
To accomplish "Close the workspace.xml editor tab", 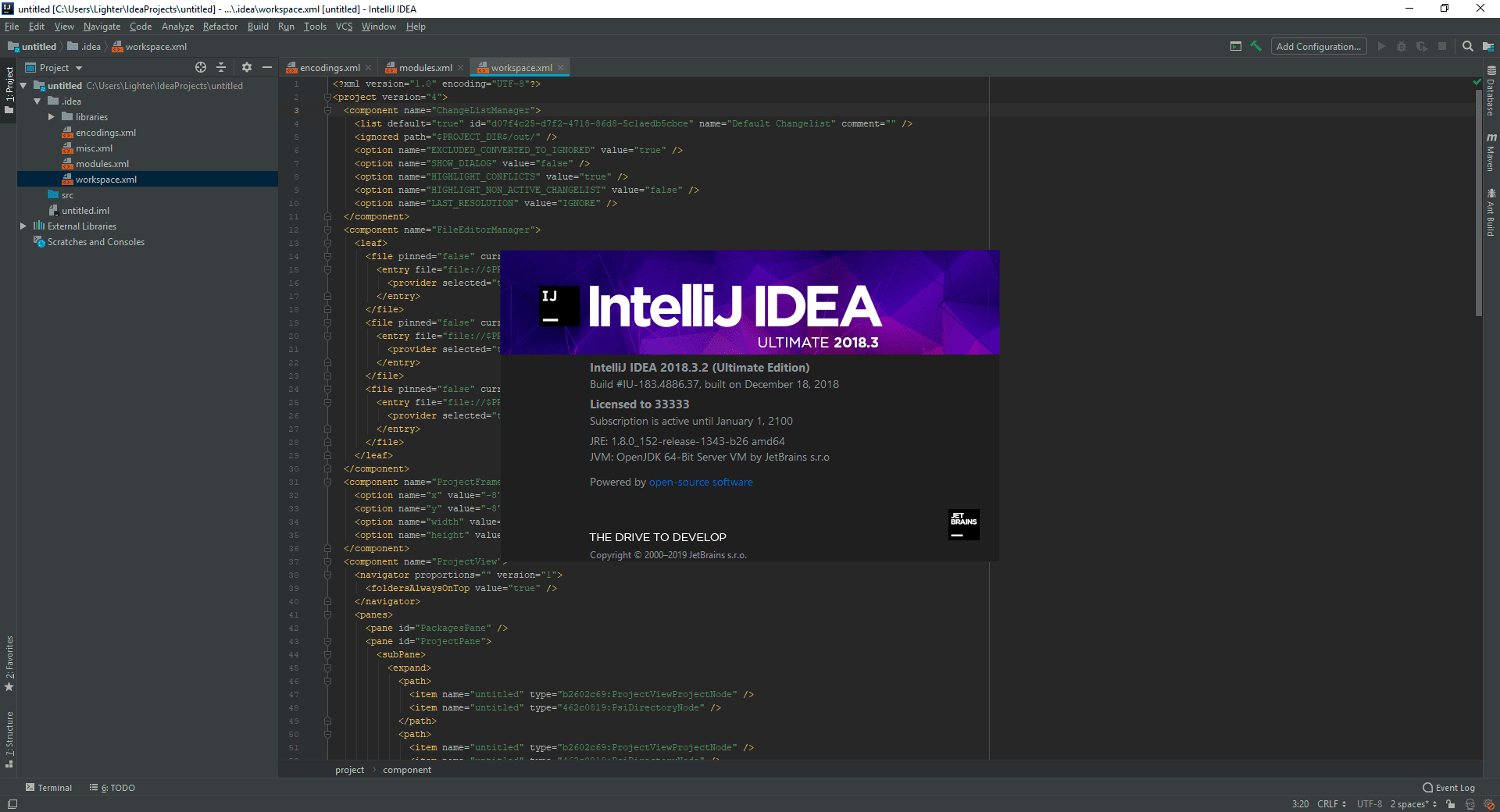I will point(561,68).
